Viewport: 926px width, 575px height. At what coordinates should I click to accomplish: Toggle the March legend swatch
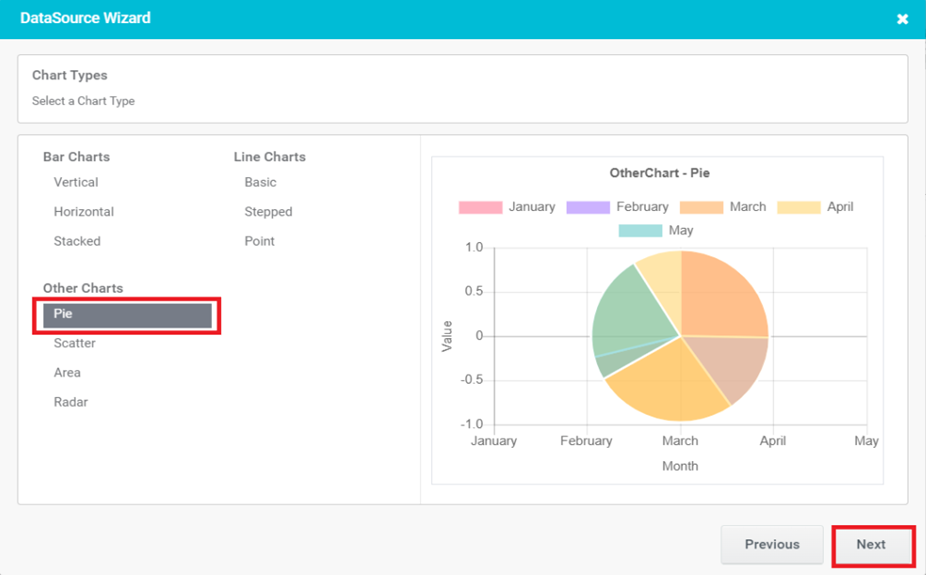pos(701,207)
